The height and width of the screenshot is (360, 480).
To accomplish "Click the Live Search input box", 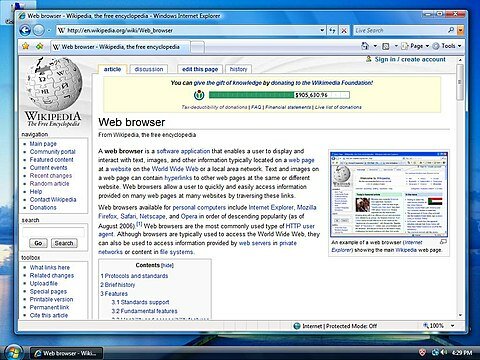I will 400,30.
